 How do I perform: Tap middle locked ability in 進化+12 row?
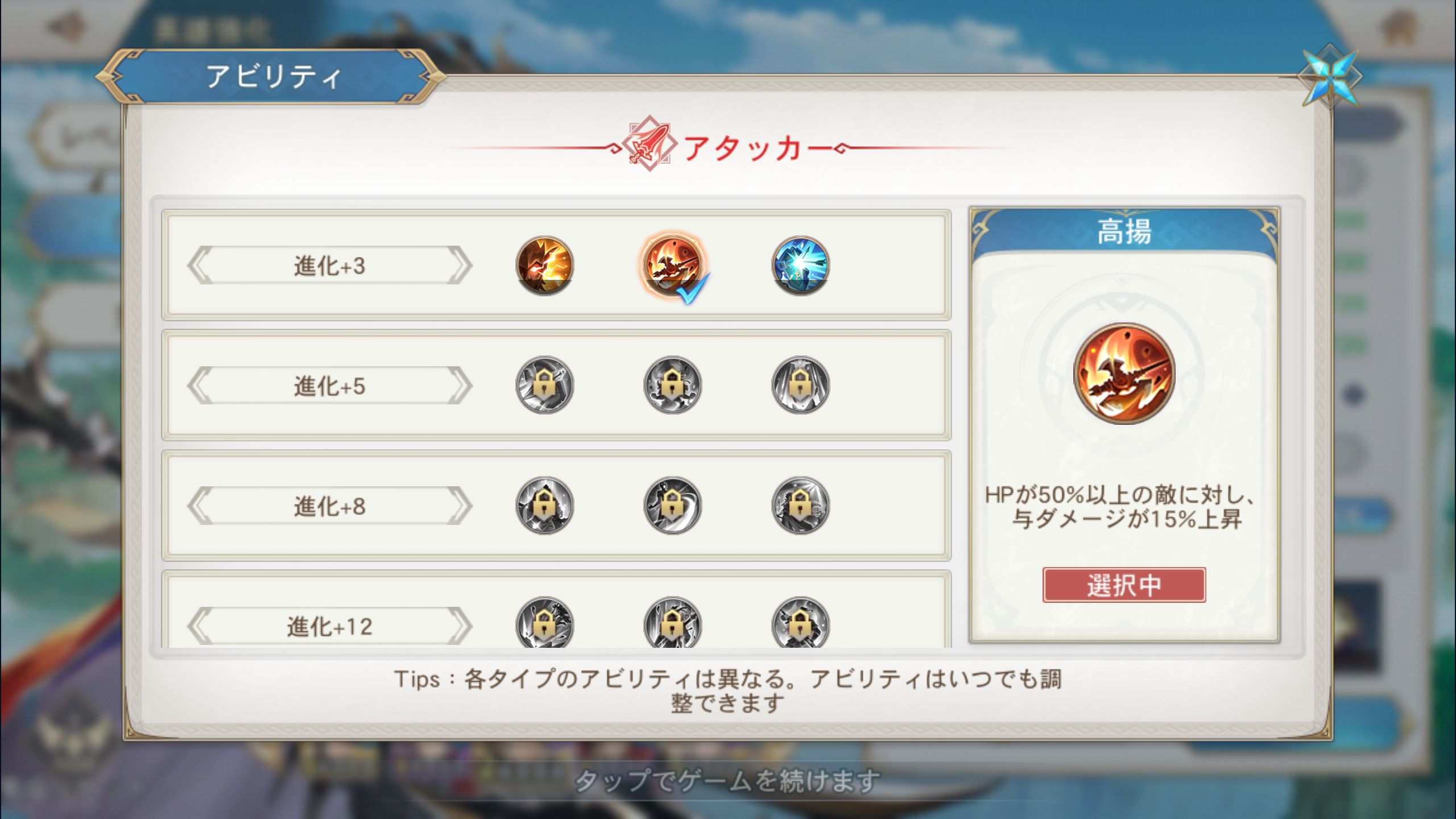click(673, 622)
